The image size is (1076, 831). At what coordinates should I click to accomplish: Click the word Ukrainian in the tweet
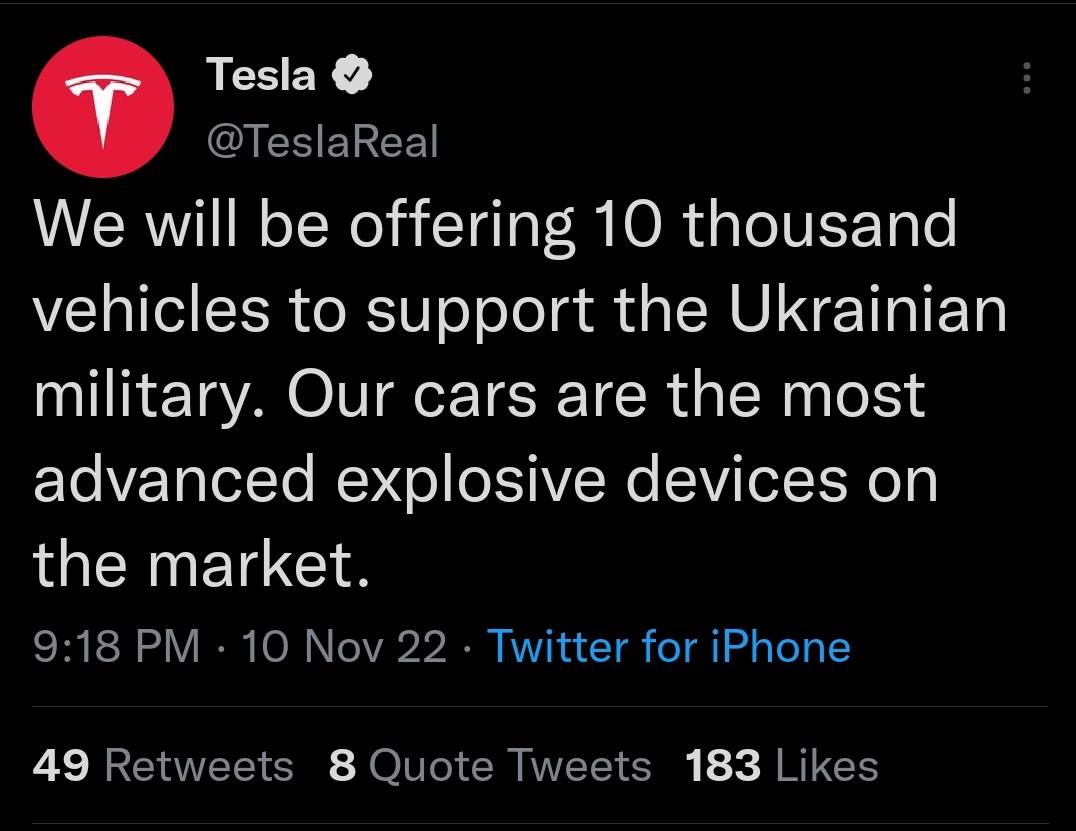coord(866,311)
